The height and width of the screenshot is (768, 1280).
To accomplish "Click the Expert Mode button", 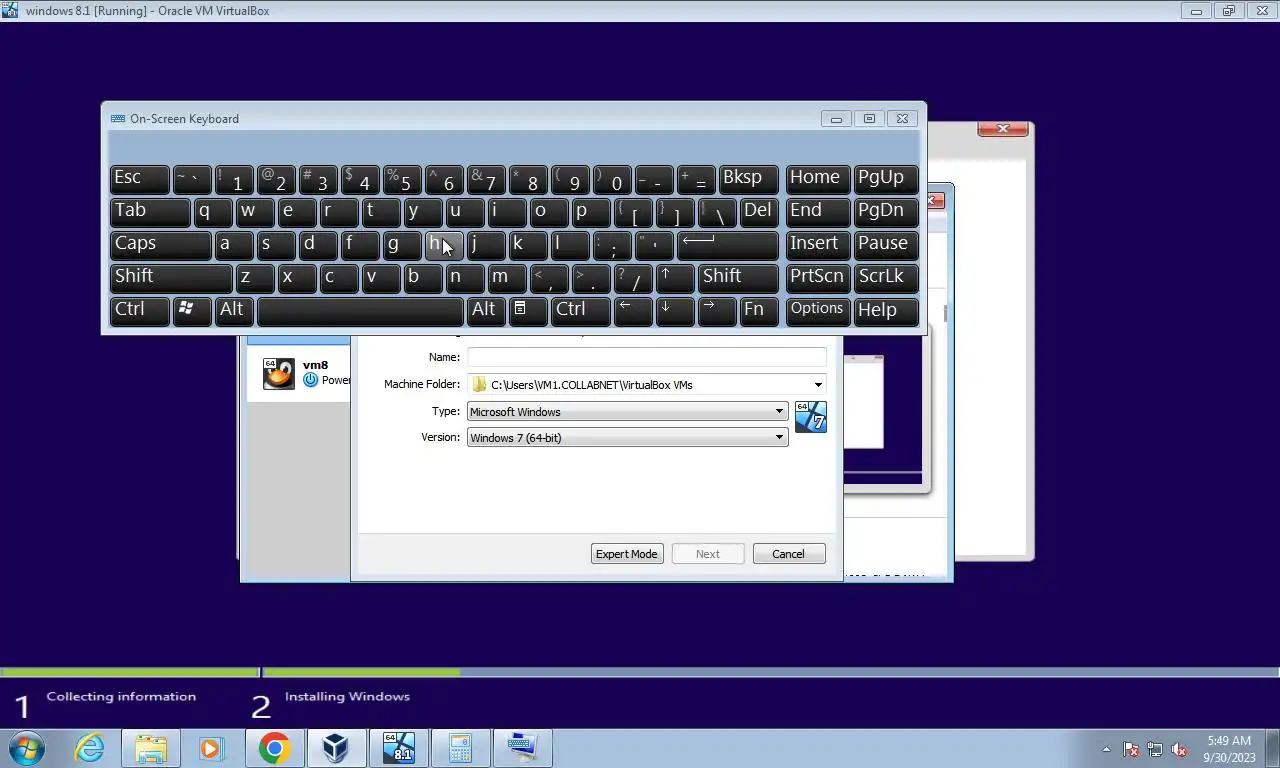I will pyautogui.click(x=627, y=554).
